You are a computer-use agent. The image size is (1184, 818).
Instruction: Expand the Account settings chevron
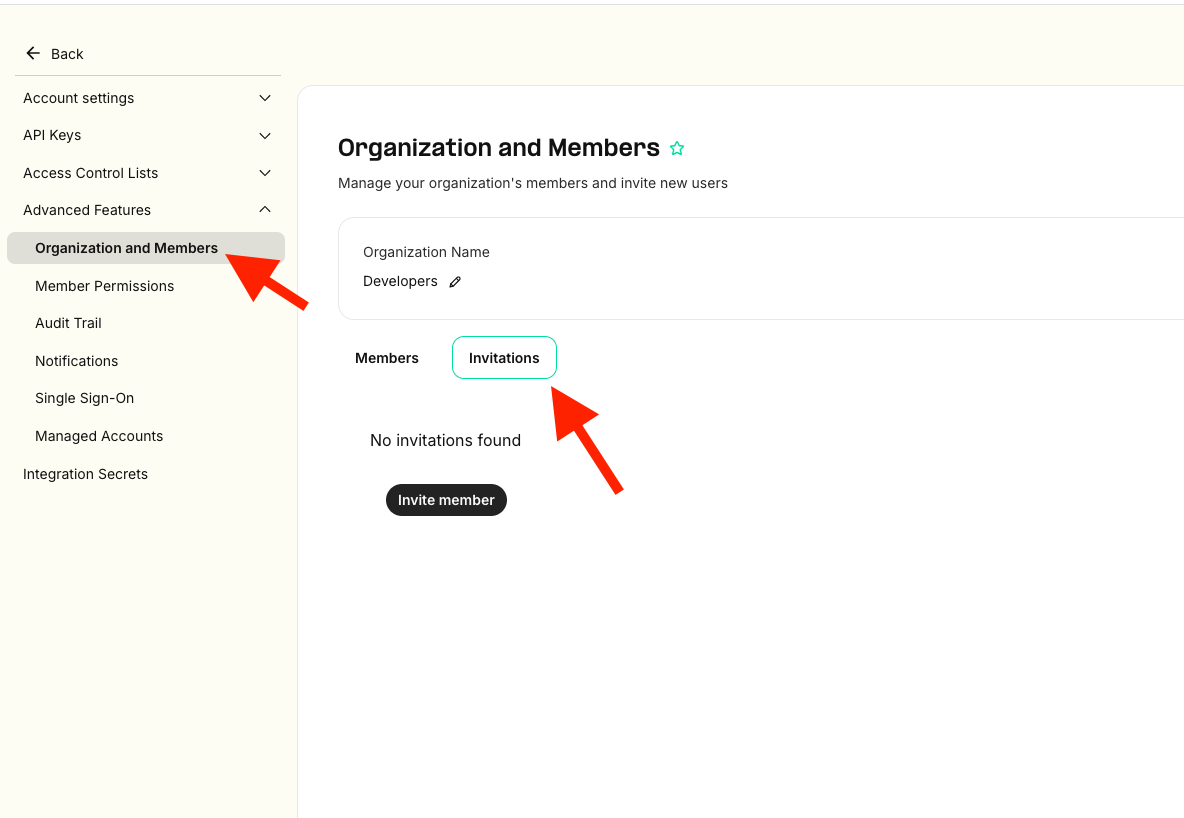click(265, 98)
